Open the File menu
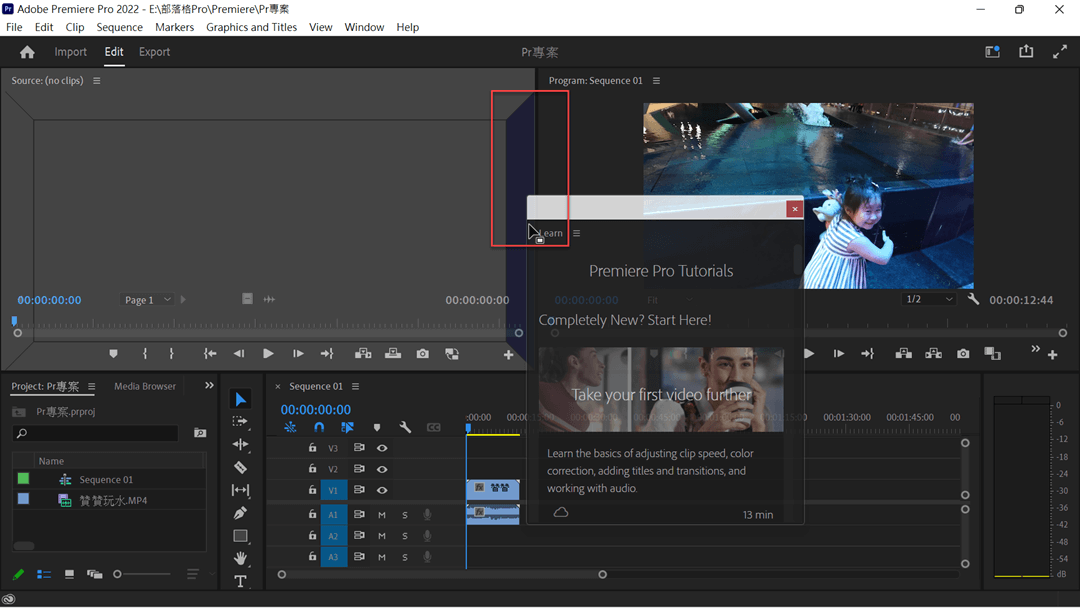The width and height of the screenshot is (1080, 608). [14, 27]
